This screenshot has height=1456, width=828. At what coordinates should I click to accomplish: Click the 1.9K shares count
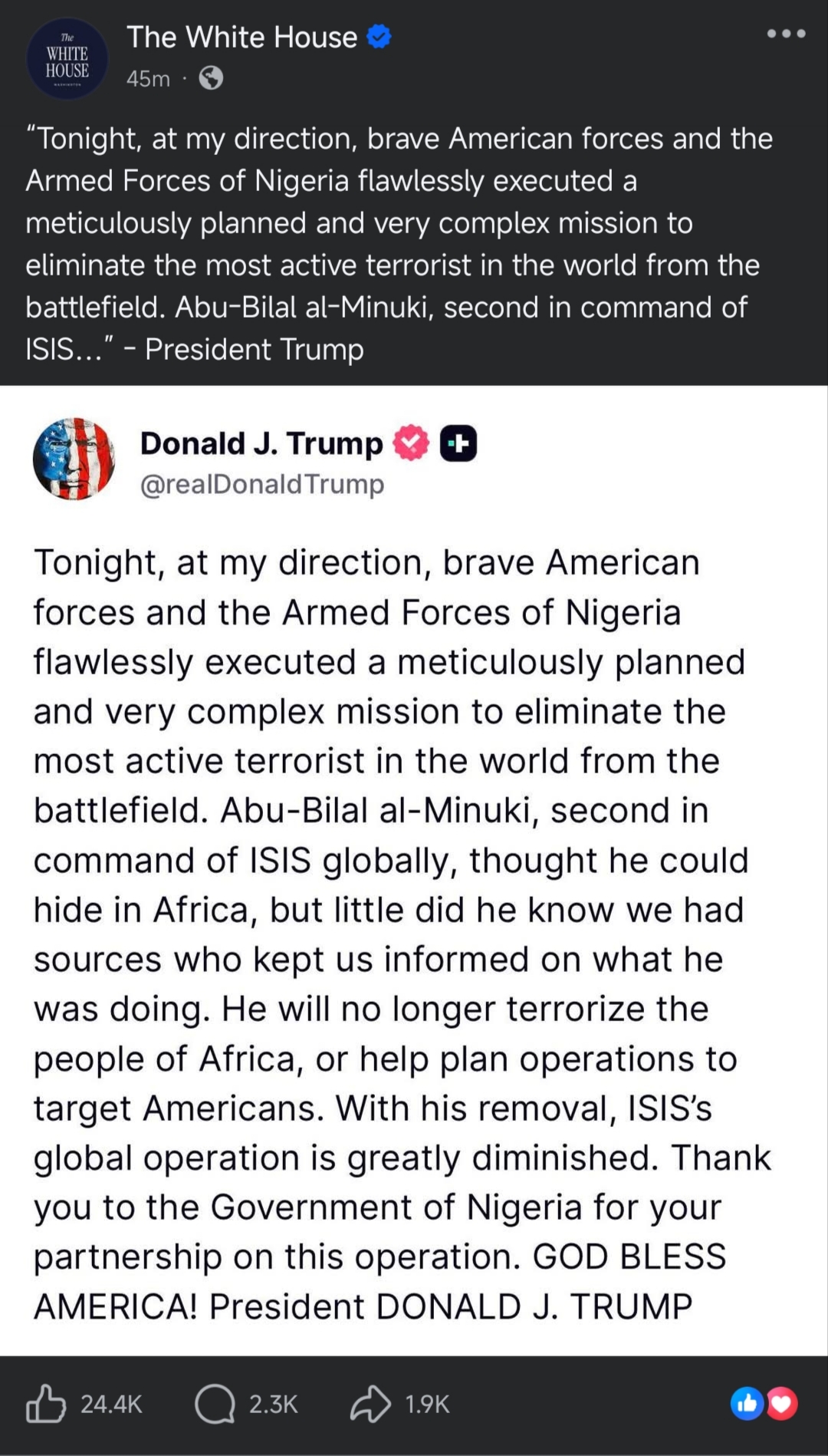pos(427,1404)
